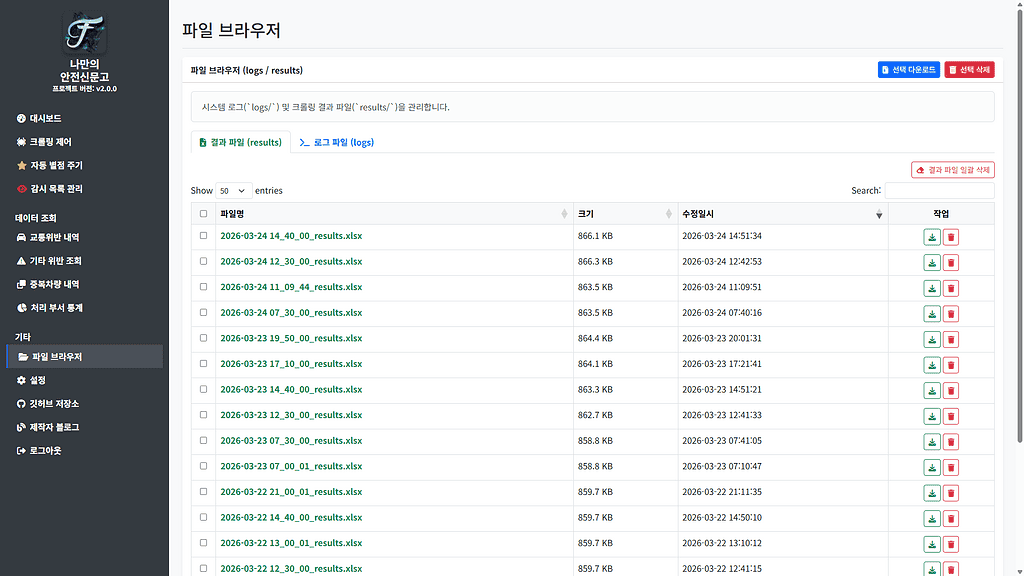
Task: Select the 결과 파일 (results) tab
Action: 240,142
